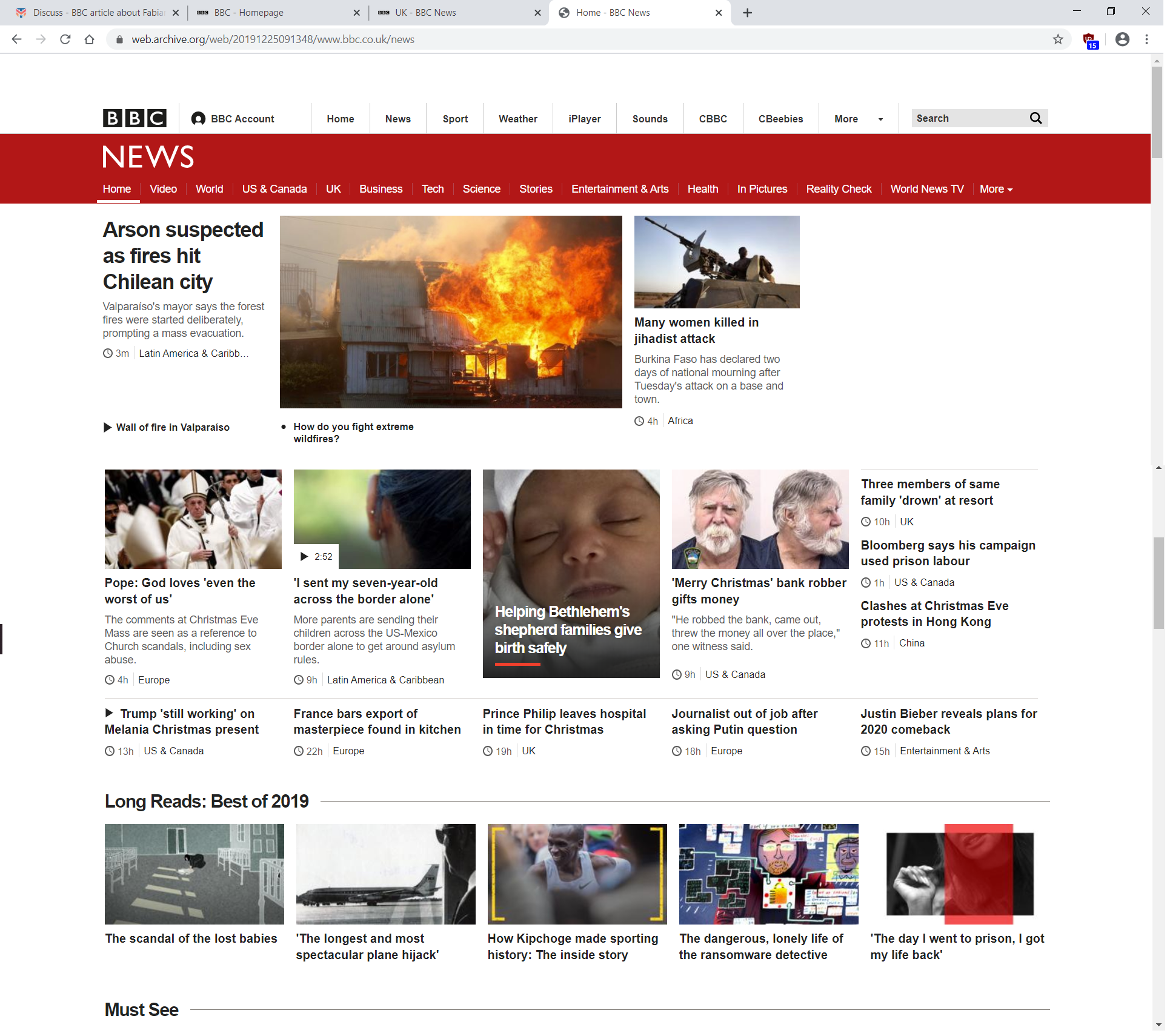Open a new browser tab

click(x=747, y=13)
